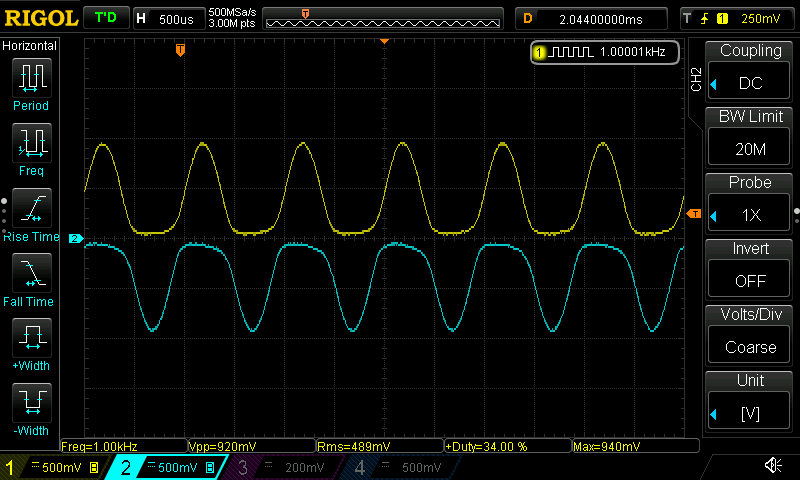Click the 1.00001kHz counter value

click(633, 52)
